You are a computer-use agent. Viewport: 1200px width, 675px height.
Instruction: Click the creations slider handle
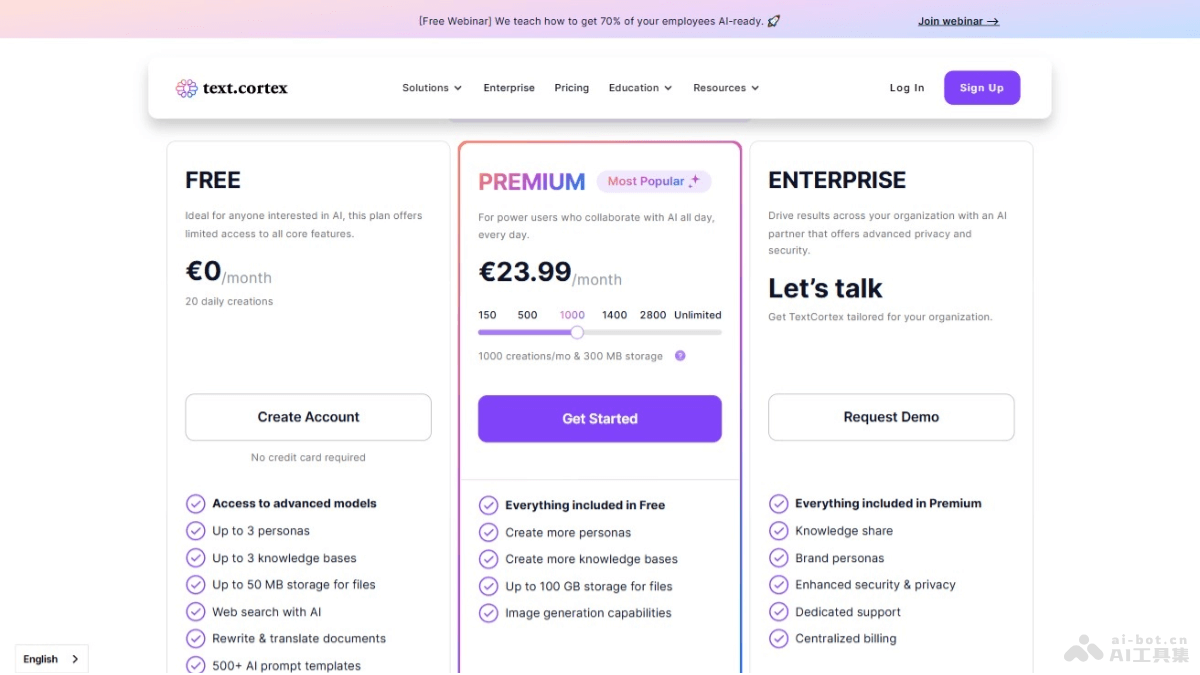pyautogui.click(x=577, y=332)
